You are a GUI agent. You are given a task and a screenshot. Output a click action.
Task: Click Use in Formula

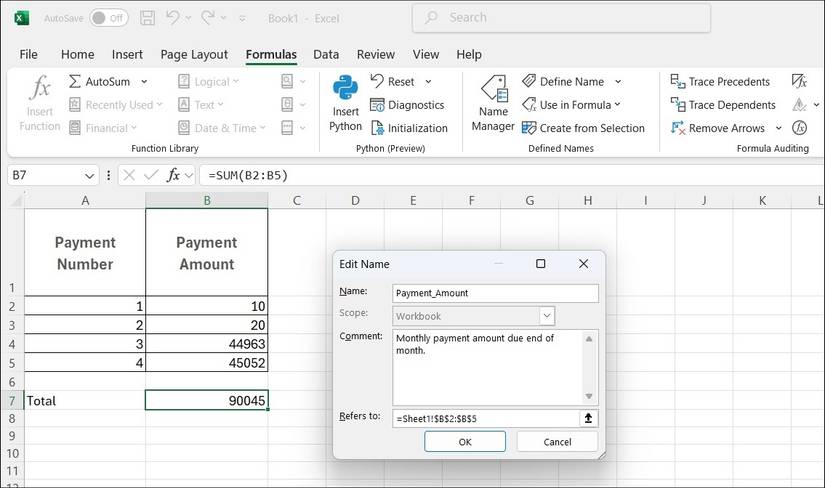[x=571, y=105]
